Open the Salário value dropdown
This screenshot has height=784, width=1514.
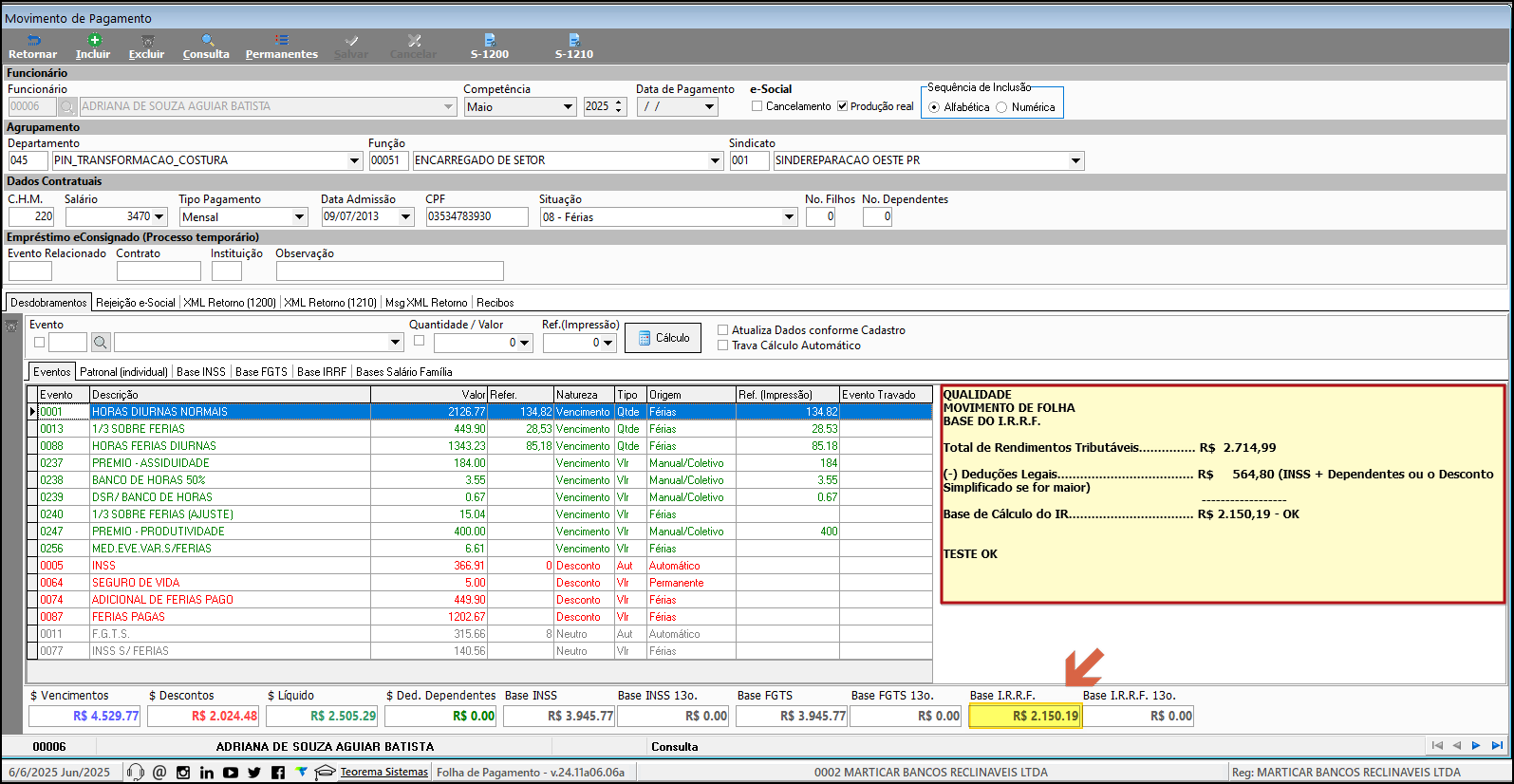point(159,217)
